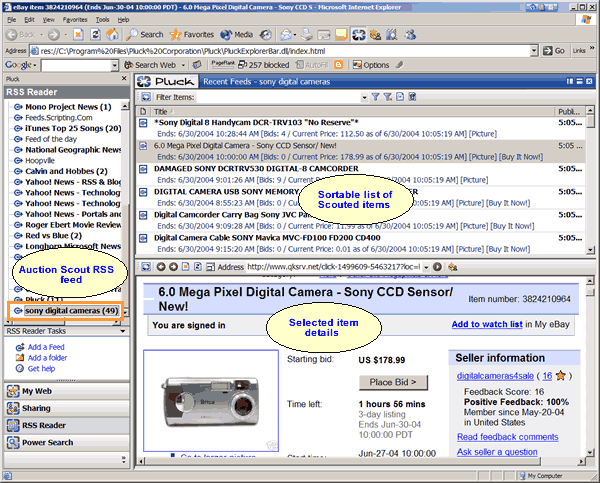Viewport: 600px width, 483px height.
Task: Open the Filter Items dropdown arrow
Action: point(364,97)
